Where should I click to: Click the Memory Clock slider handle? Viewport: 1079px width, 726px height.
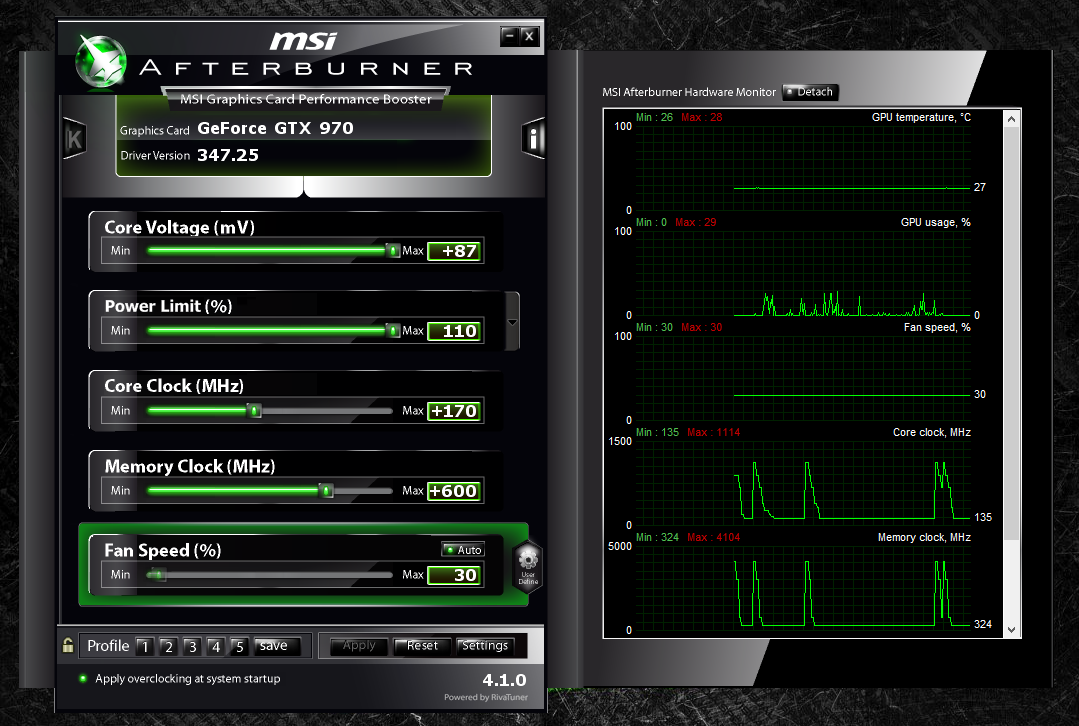327,491
